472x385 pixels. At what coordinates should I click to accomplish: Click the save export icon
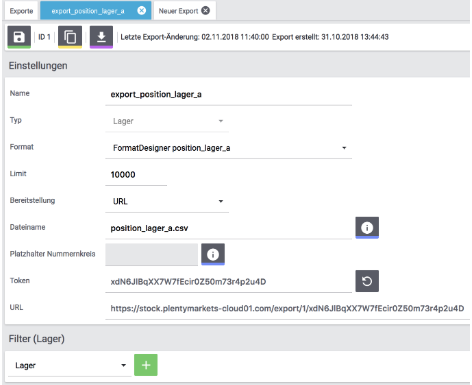[19, 37]
